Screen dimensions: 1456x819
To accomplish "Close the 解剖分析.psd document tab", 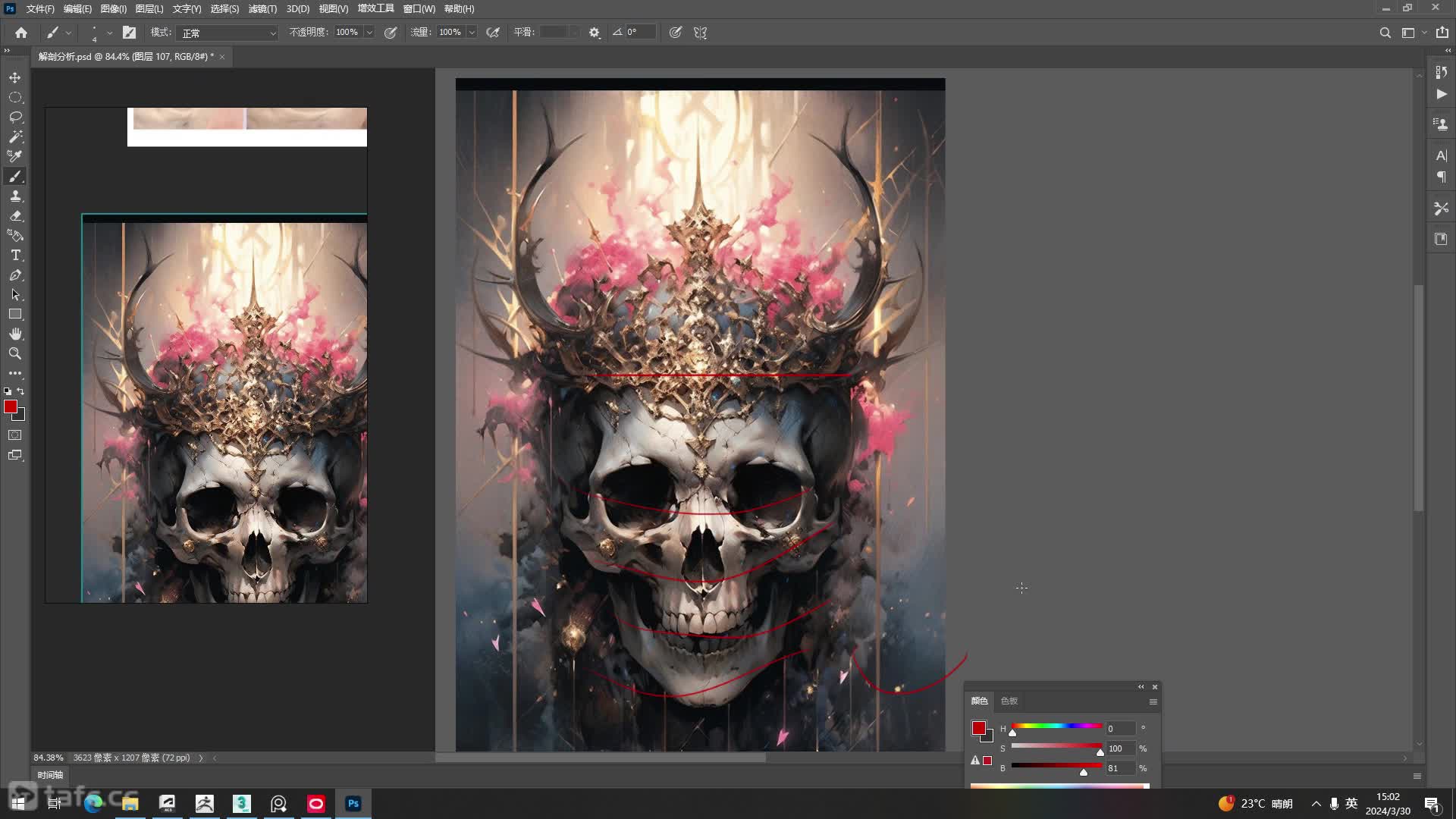I will 222,57.
